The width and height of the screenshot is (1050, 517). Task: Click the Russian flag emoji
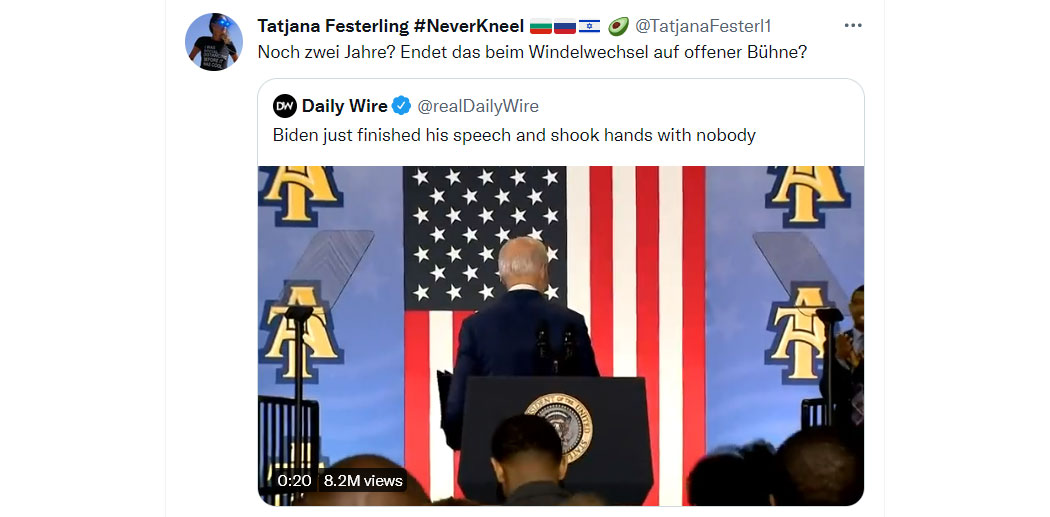(565, 27)
